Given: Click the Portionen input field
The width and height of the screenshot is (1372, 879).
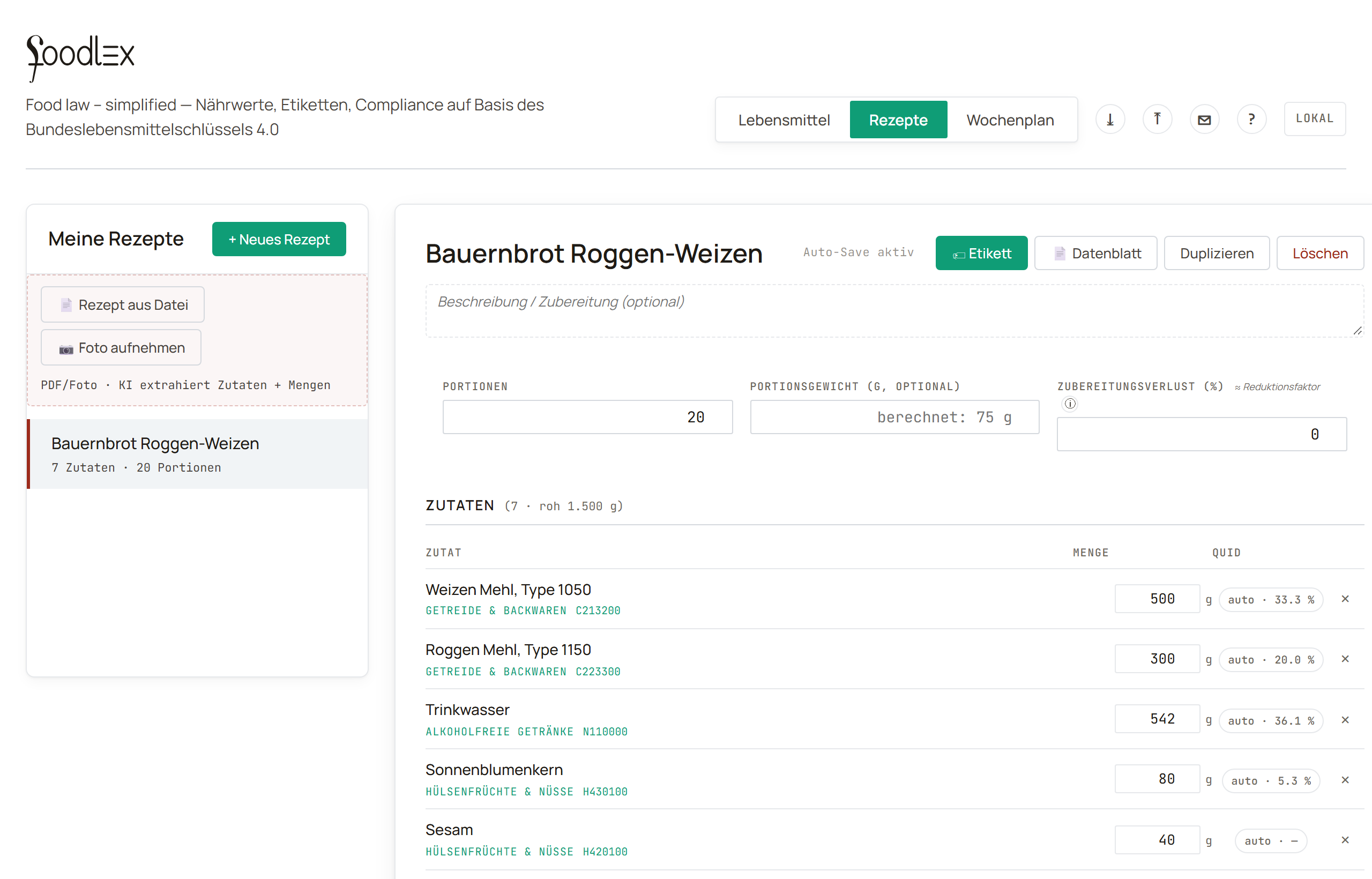Looking at the screenshot, I should coord(587,417).
